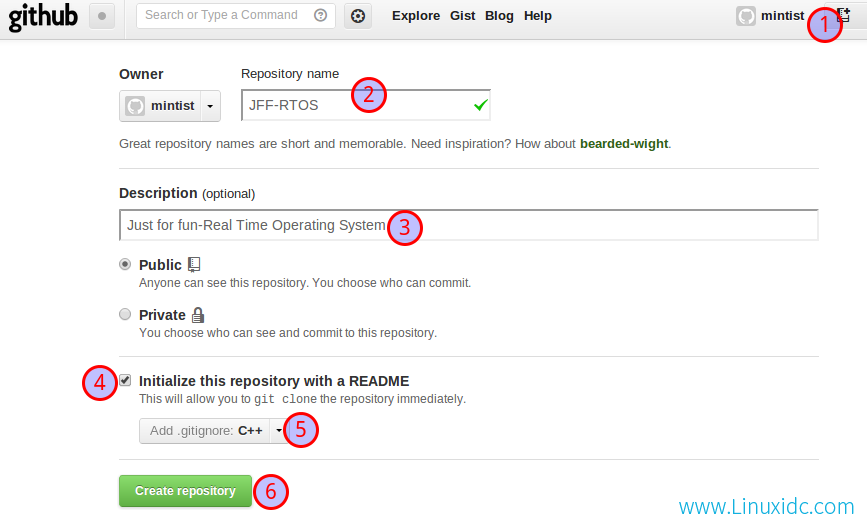Expand the Owner mintist dropdown
Viewport: 867px width, 523px height.
coord(170,106)
